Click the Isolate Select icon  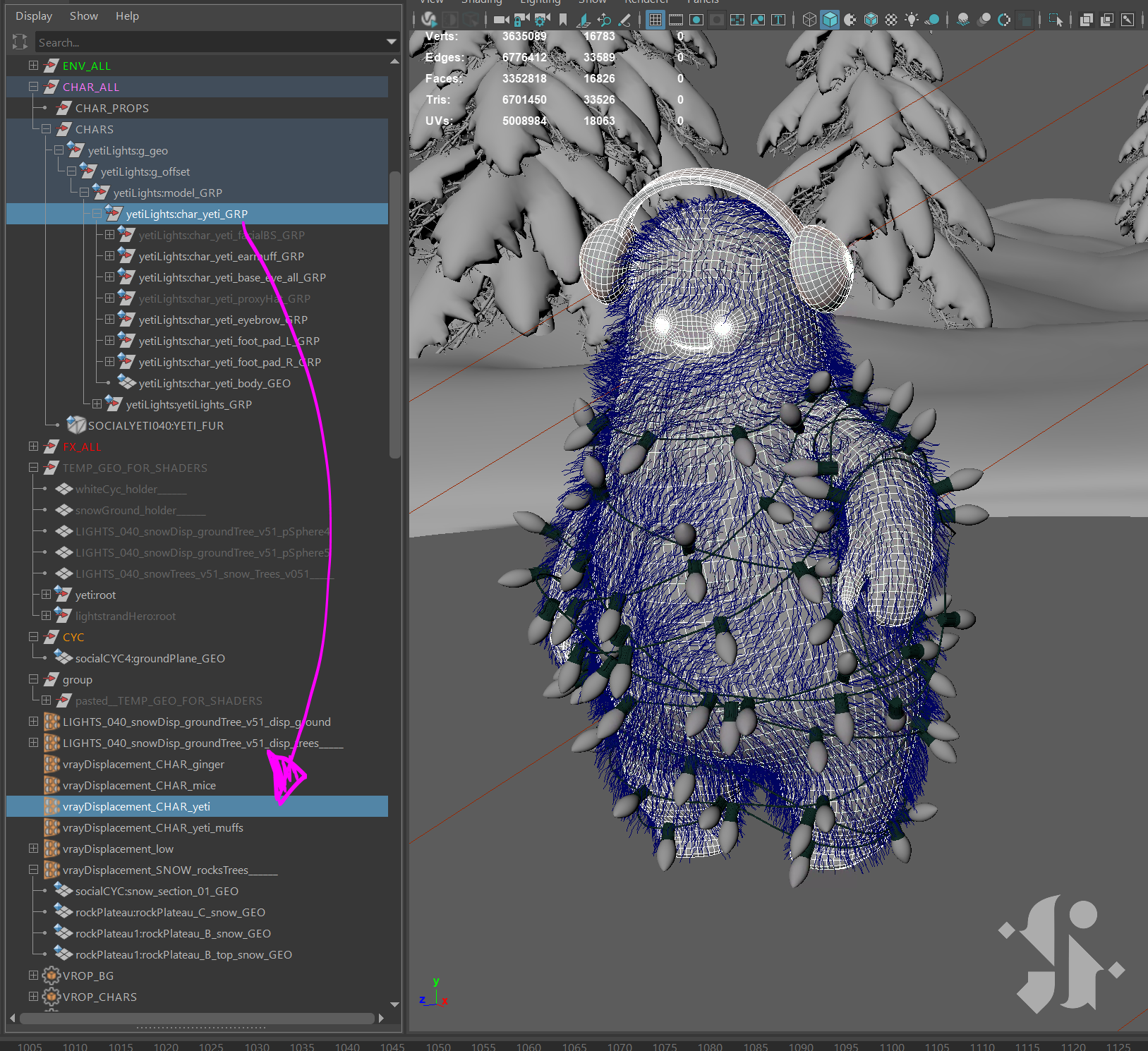[x=1056, y=20]
